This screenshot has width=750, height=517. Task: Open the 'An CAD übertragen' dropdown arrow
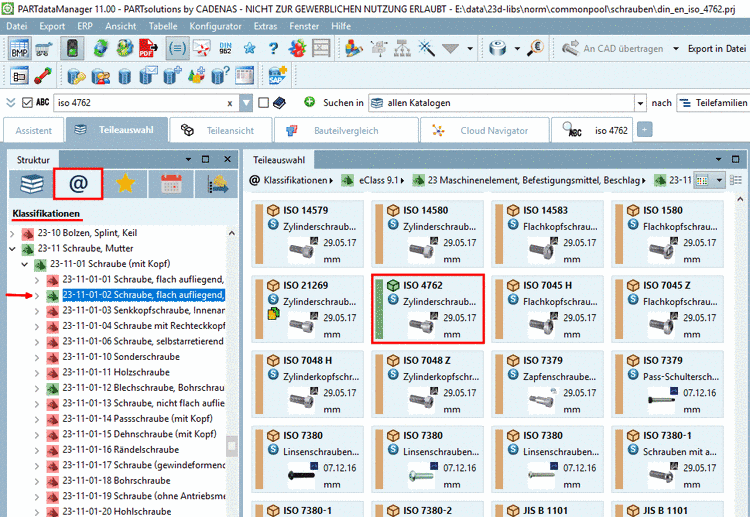point(676,49)
